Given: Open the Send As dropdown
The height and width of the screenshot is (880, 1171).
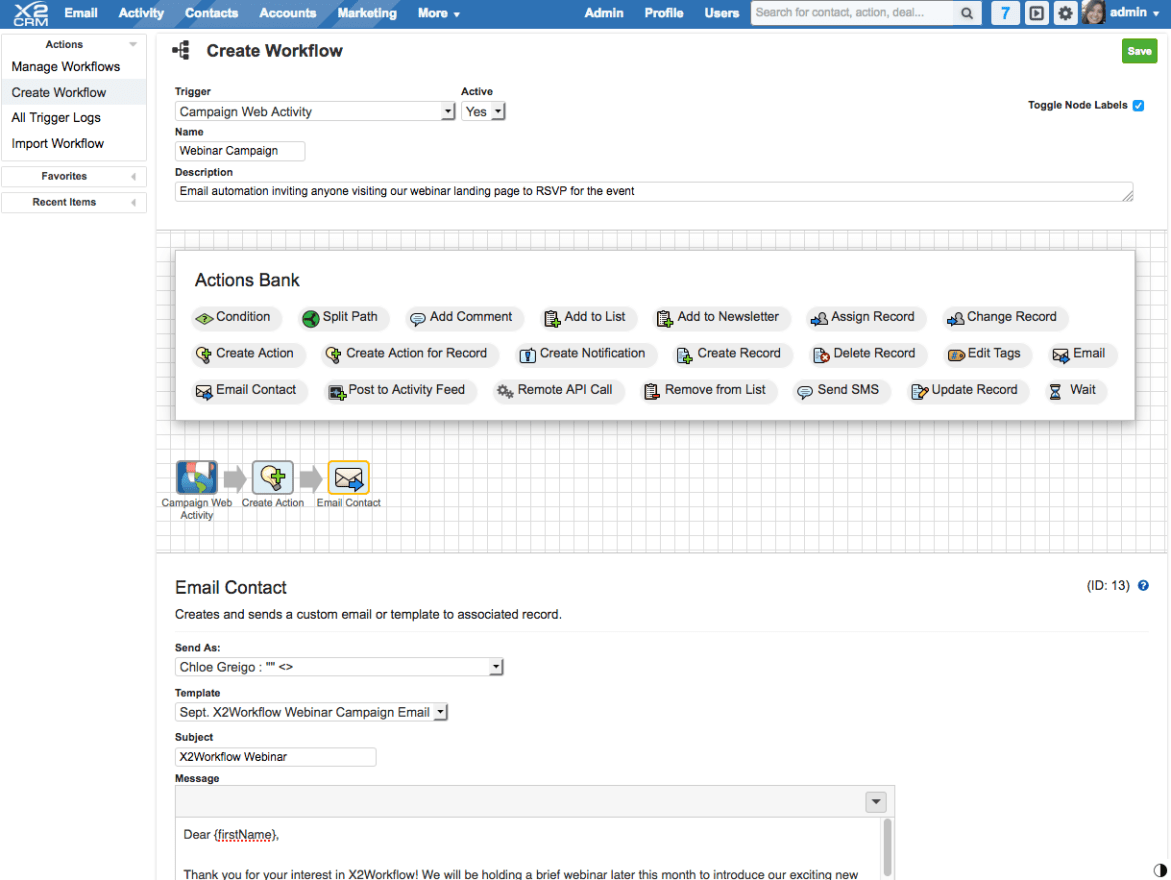Looking at the screenshot, I should tap(339, 667).
